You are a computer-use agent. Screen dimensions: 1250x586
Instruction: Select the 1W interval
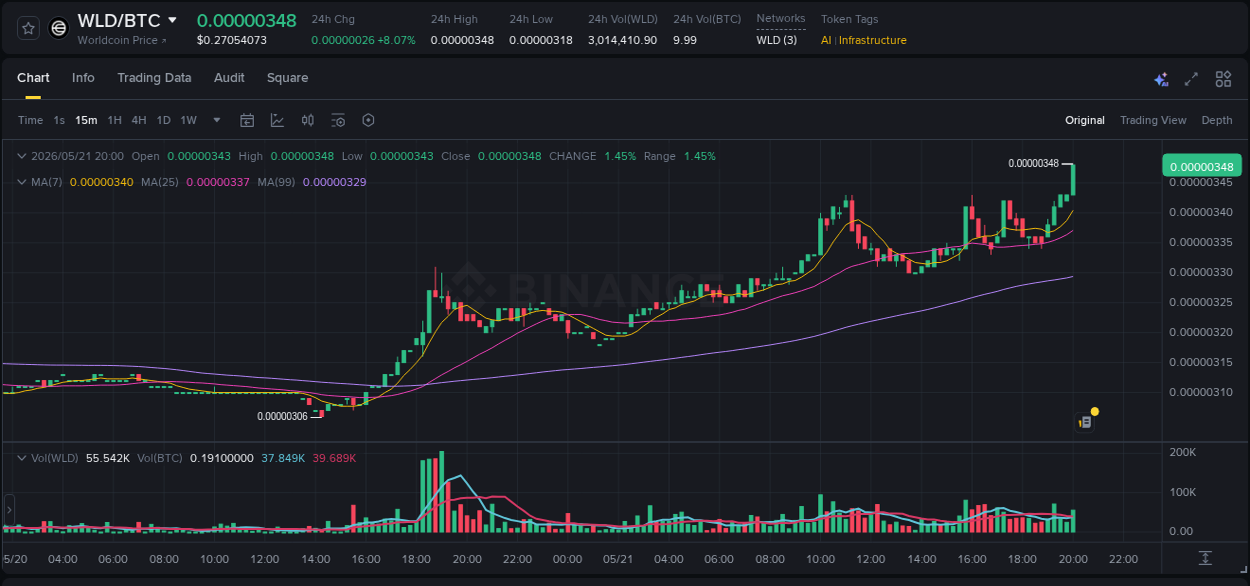click(x=188, y=120)
